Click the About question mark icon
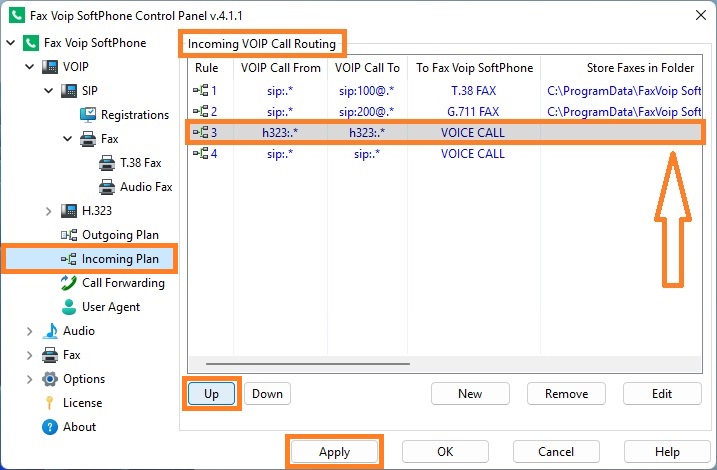This screenshot has height=470, width=717. point(50,427)
